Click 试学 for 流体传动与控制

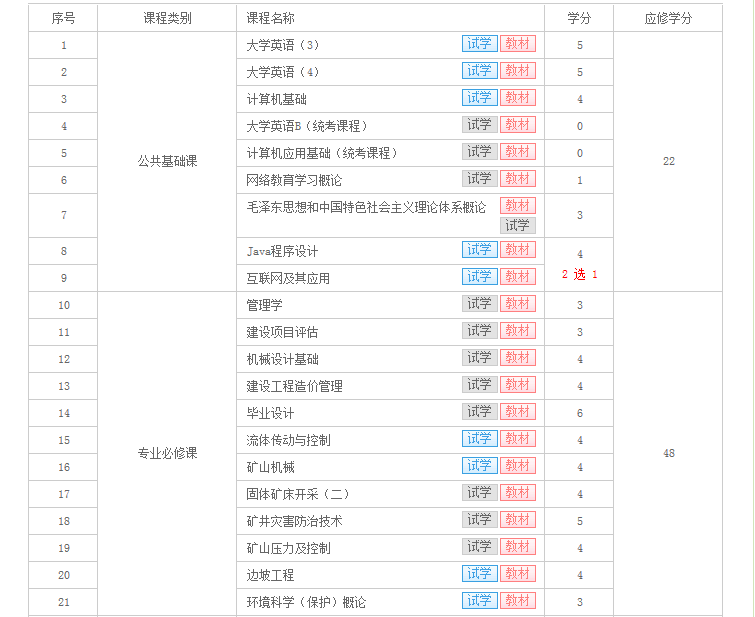[479, 439]
